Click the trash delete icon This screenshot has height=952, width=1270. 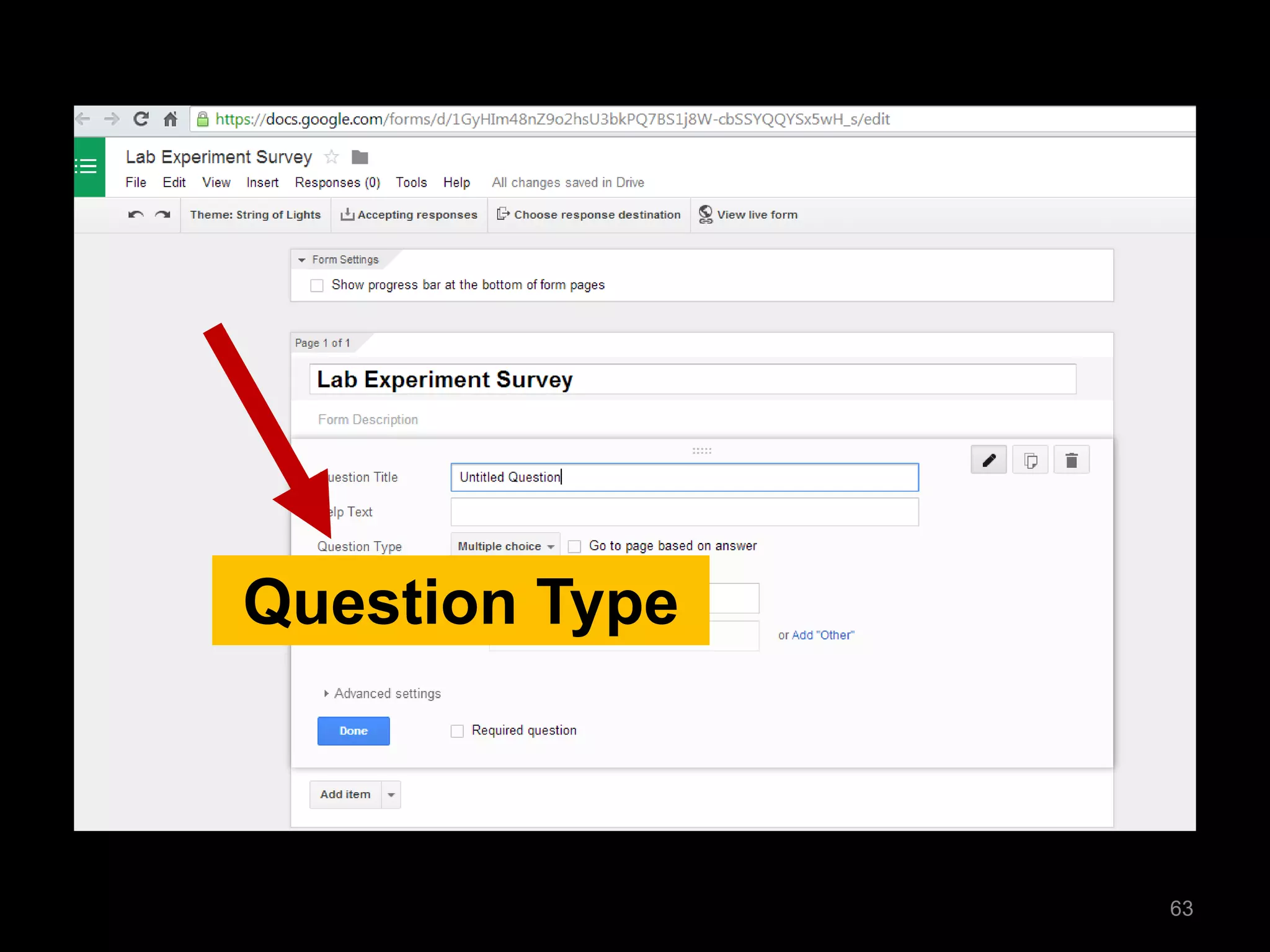(x=1071, y=460)
